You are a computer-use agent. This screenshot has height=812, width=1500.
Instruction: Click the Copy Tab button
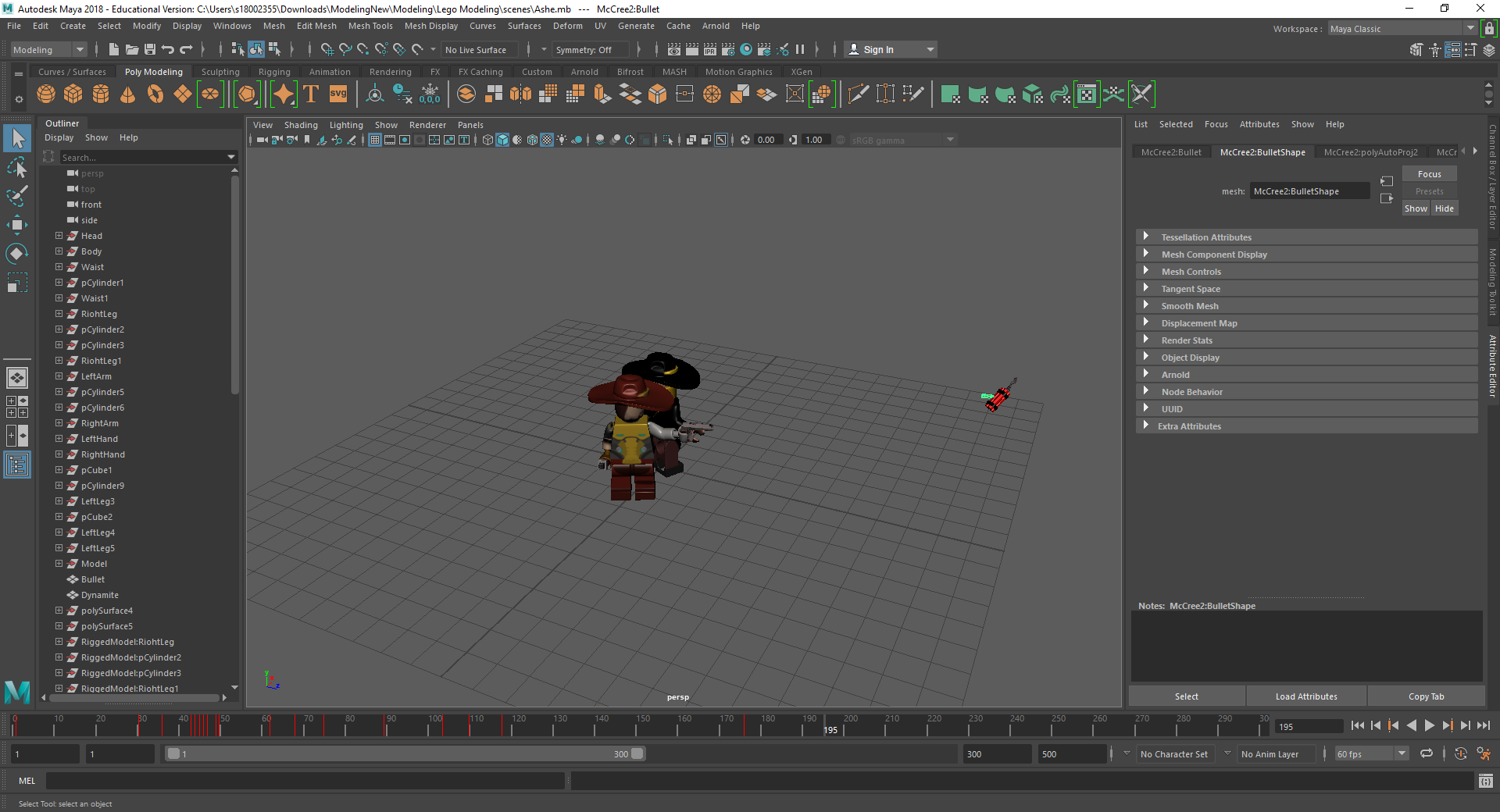point(1426,696)
